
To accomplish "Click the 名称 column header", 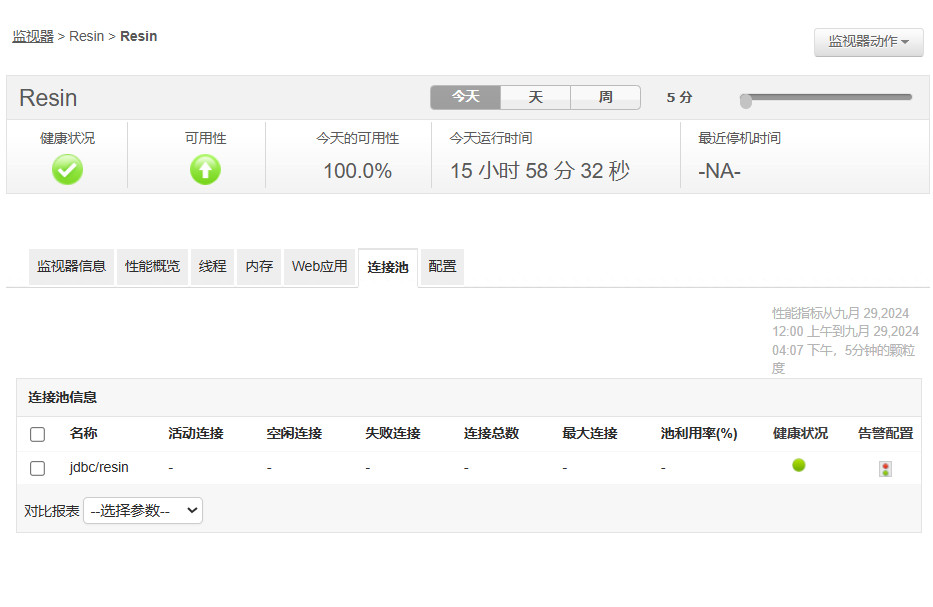I will pos(83,433).
